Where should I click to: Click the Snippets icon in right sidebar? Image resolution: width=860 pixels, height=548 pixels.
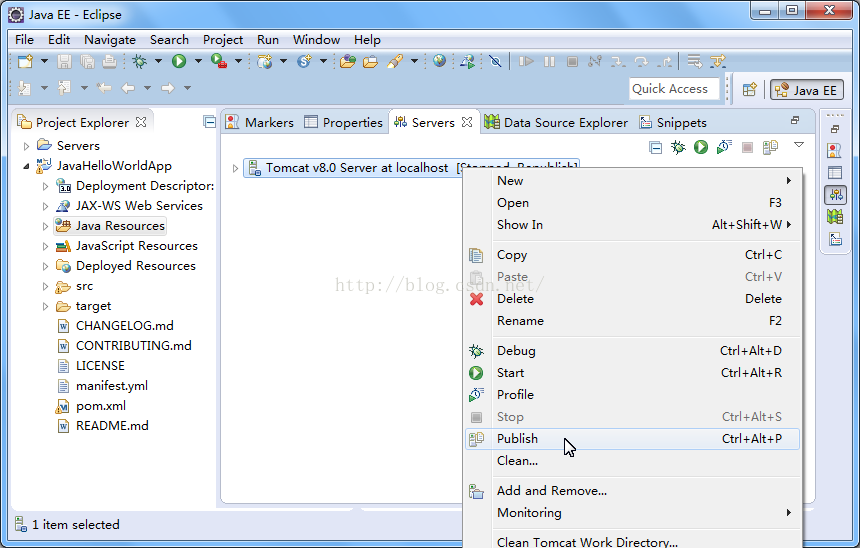click(x=835, y=239)
